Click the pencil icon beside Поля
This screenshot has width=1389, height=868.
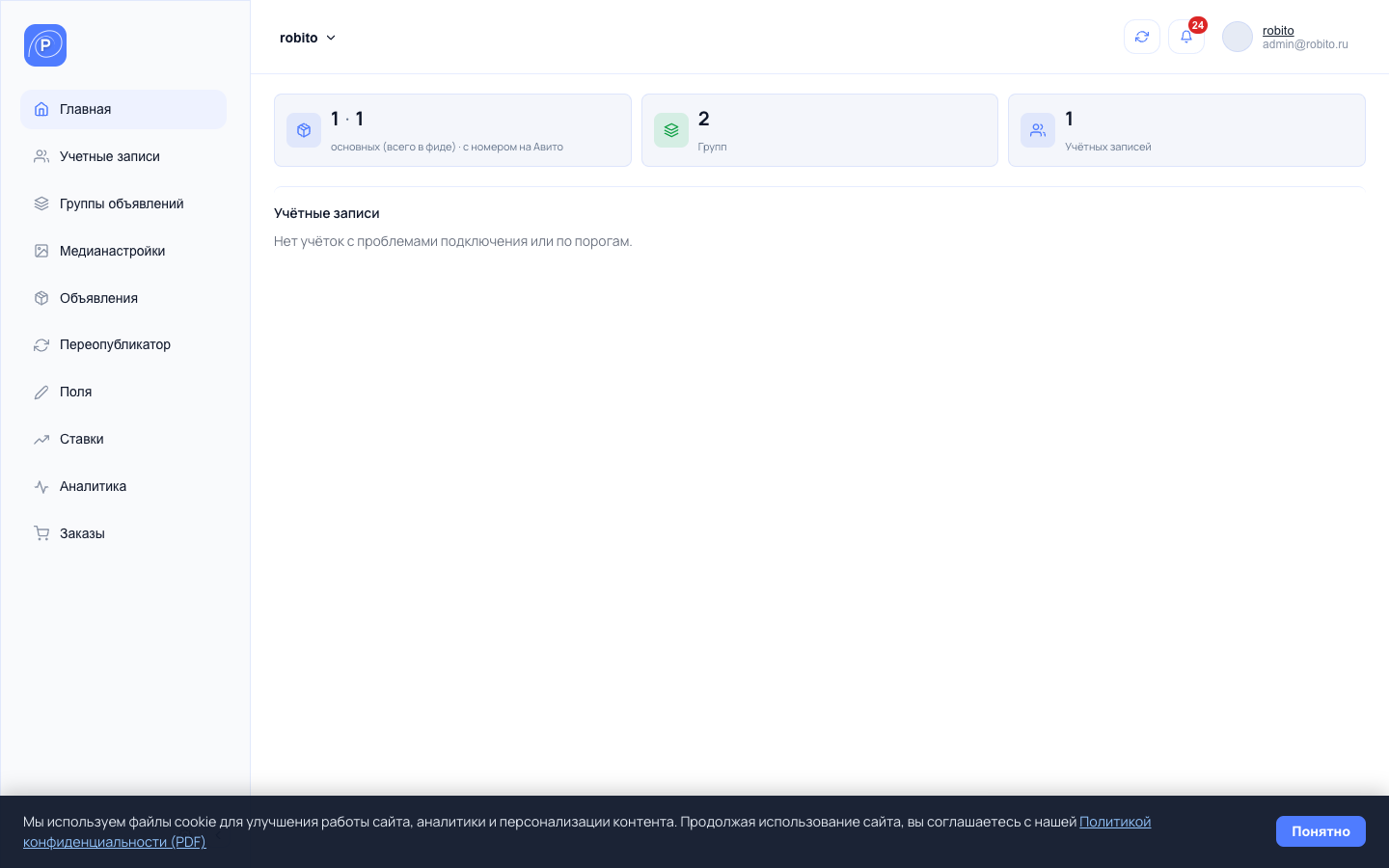coord(41,392)
